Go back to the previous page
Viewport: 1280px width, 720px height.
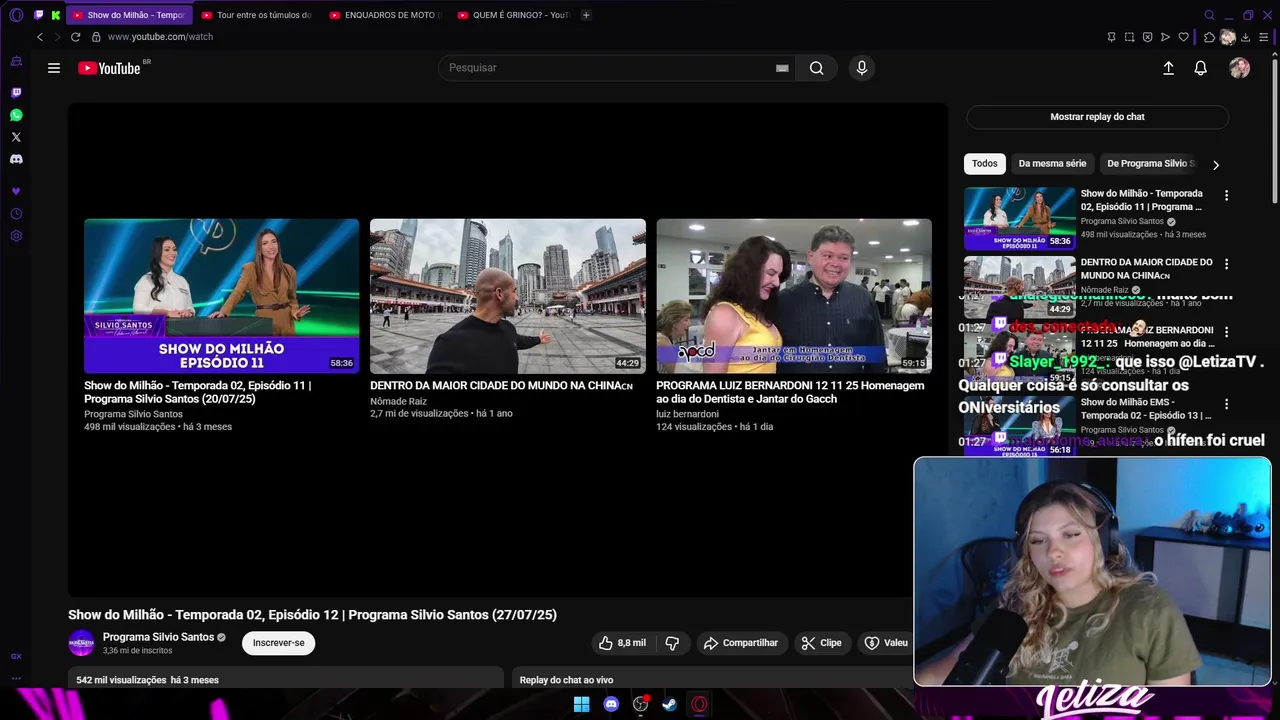click(40, 37)
